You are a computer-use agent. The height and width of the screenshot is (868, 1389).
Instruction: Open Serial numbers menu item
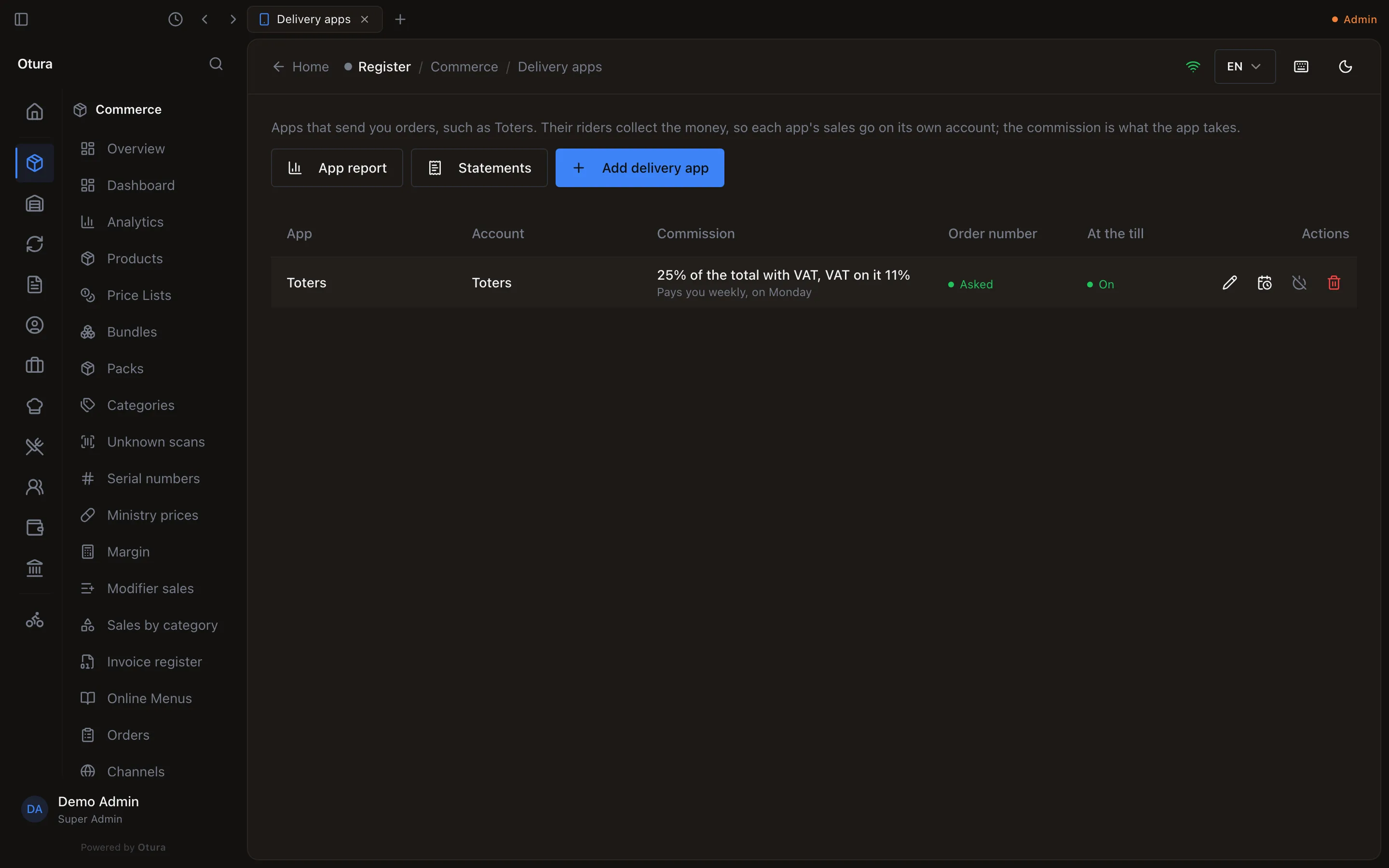coord(153,479)
